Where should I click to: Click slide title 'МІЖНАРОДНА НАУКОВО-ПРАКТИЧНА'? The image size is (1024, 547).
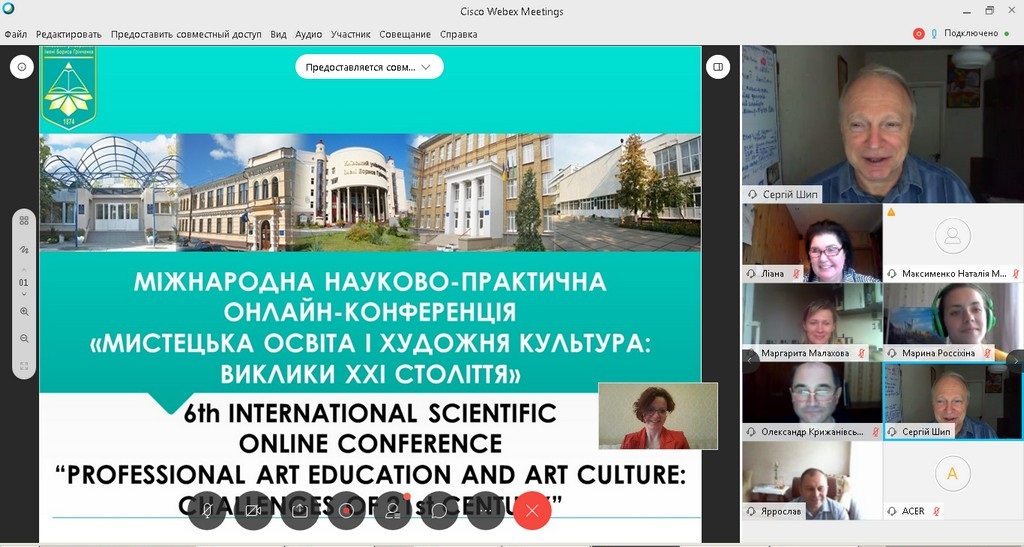click(x=370, y=282)
